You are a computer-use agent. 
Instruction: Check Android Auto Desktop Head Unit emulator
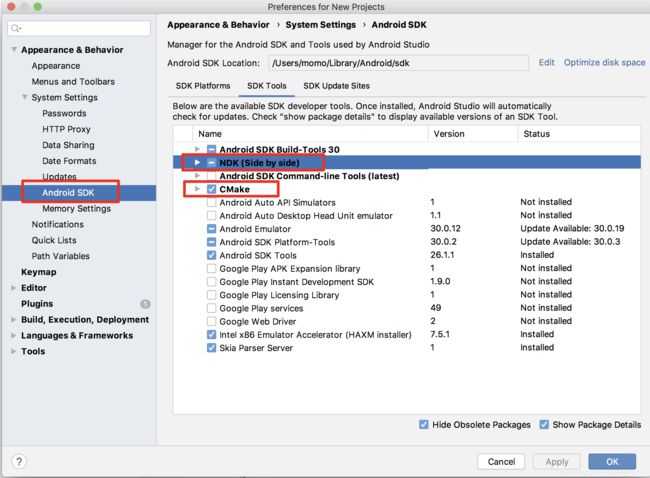pos(211,216)
